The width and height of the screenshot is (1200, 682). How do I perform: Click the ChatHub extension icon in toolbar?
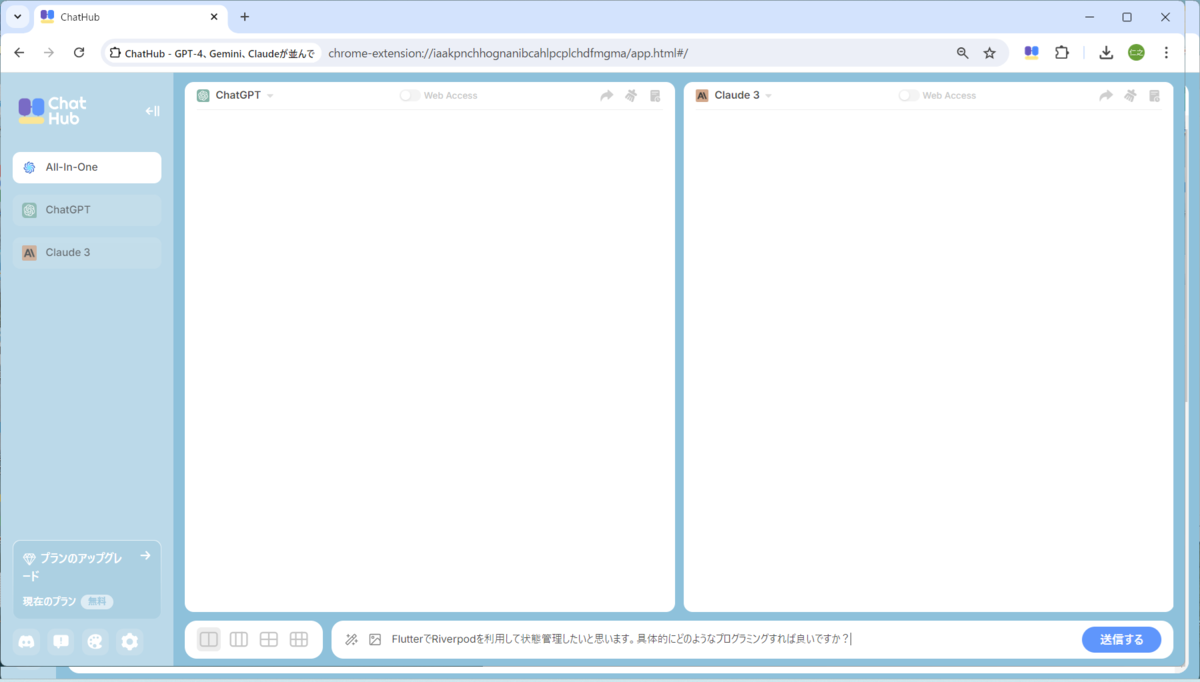pyautogui.click(x=1031, y=53)
